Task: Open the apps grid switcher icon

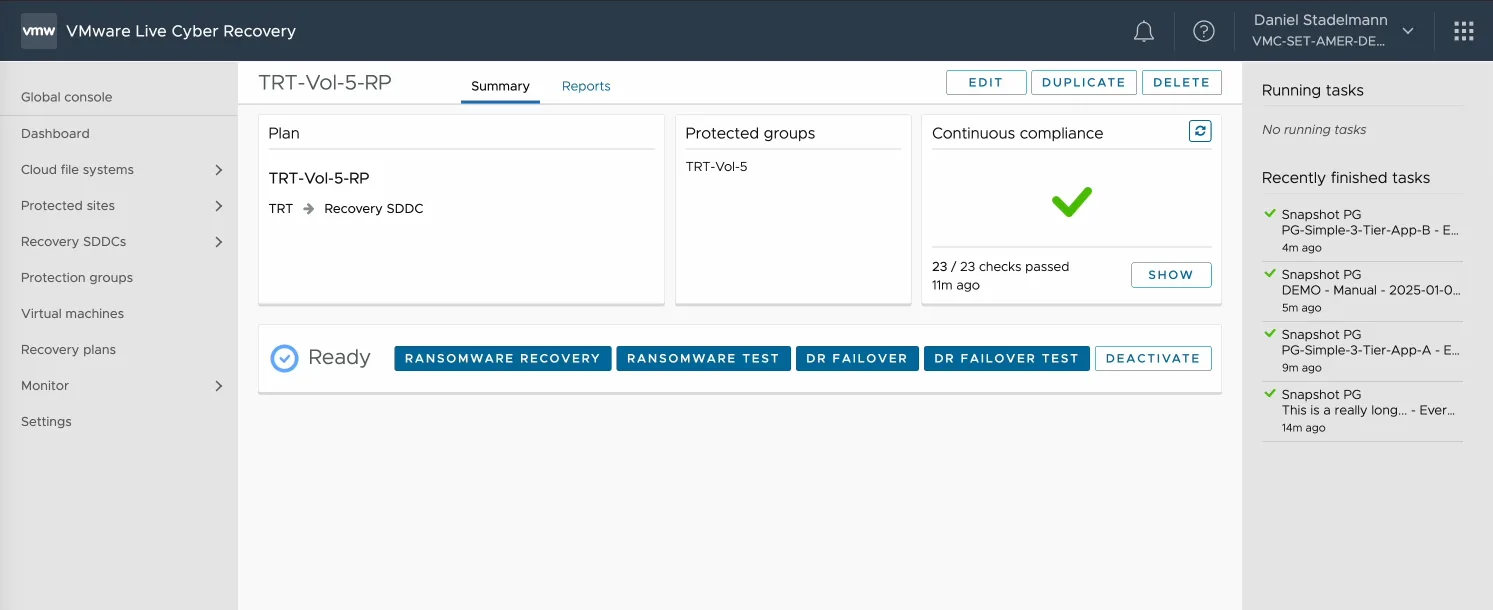Action: 1464,32
